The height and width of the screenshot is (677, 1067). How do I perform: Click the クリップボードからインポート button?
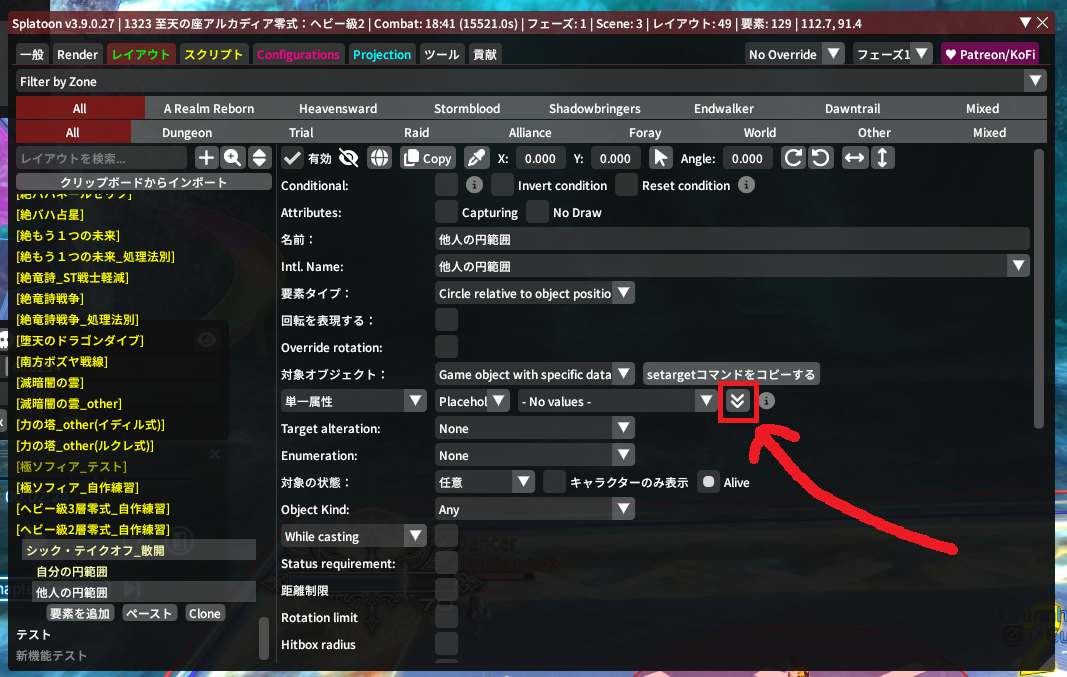(x=144, y=182)
